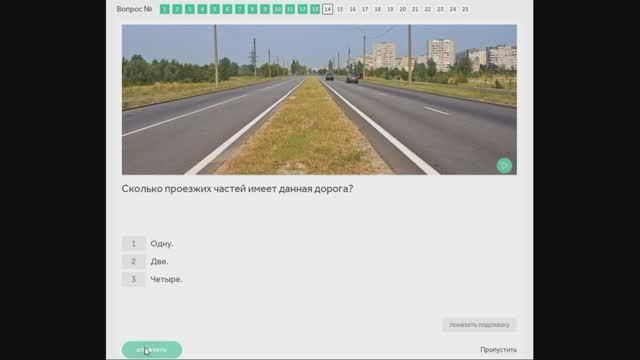Click the 'Вопрос №' label
Screen dimensions: 640x360
coord(134,9)
